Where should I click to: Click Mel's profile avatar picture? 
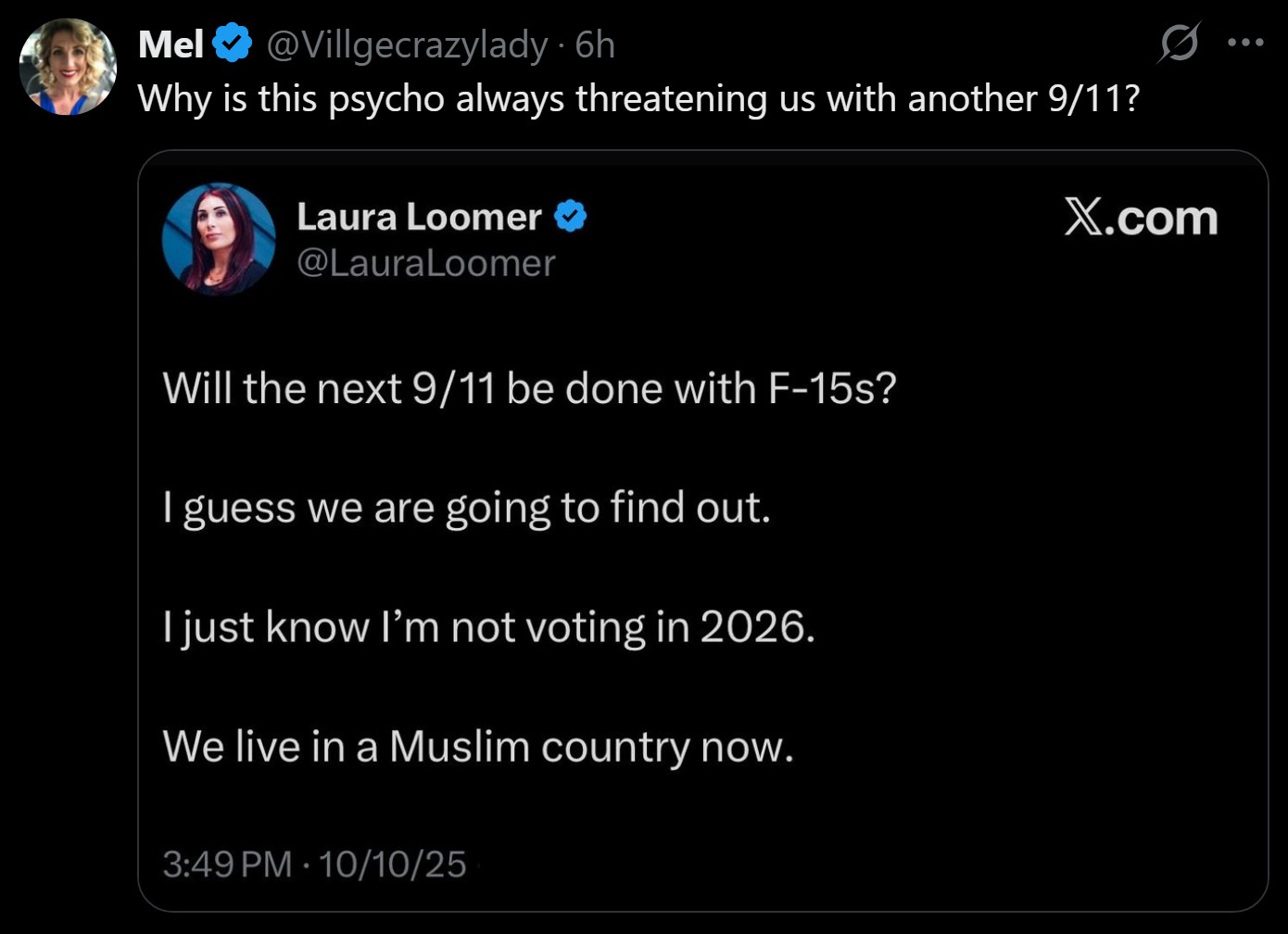pyautogui.click(x=68, y=67)
